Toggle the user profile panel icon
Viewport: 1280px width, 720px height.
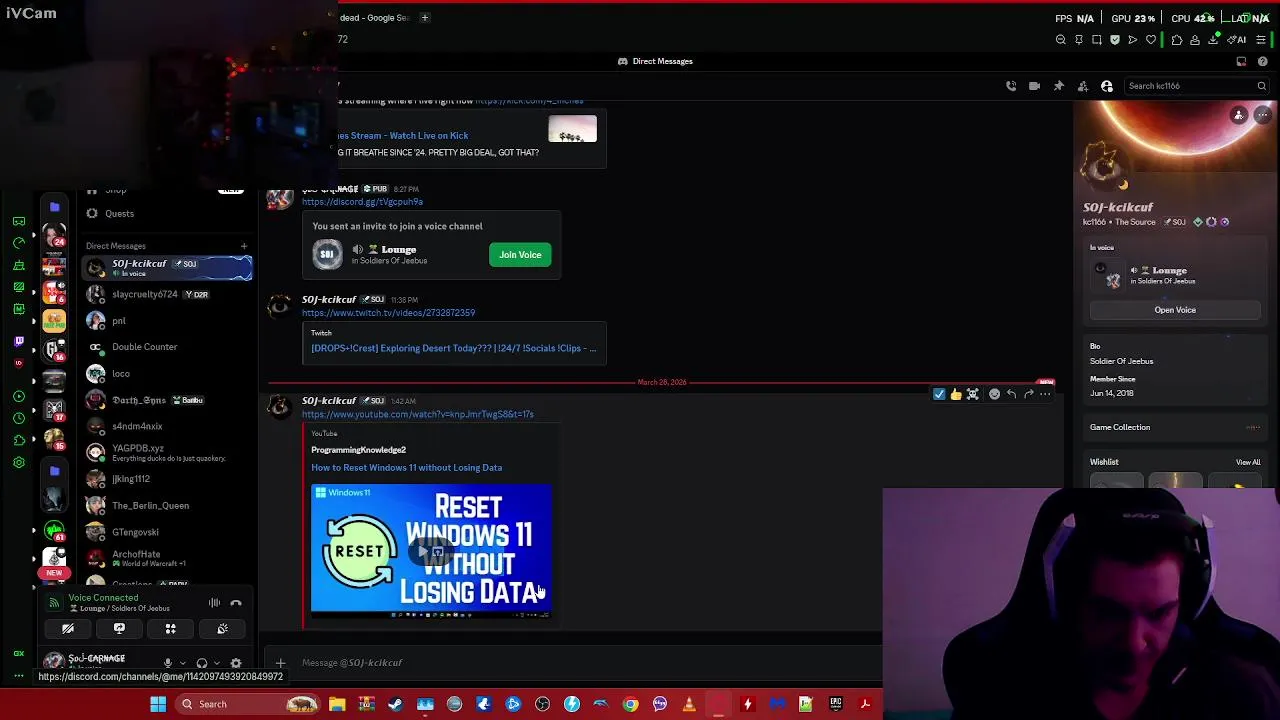click(x=1107, y=86)
